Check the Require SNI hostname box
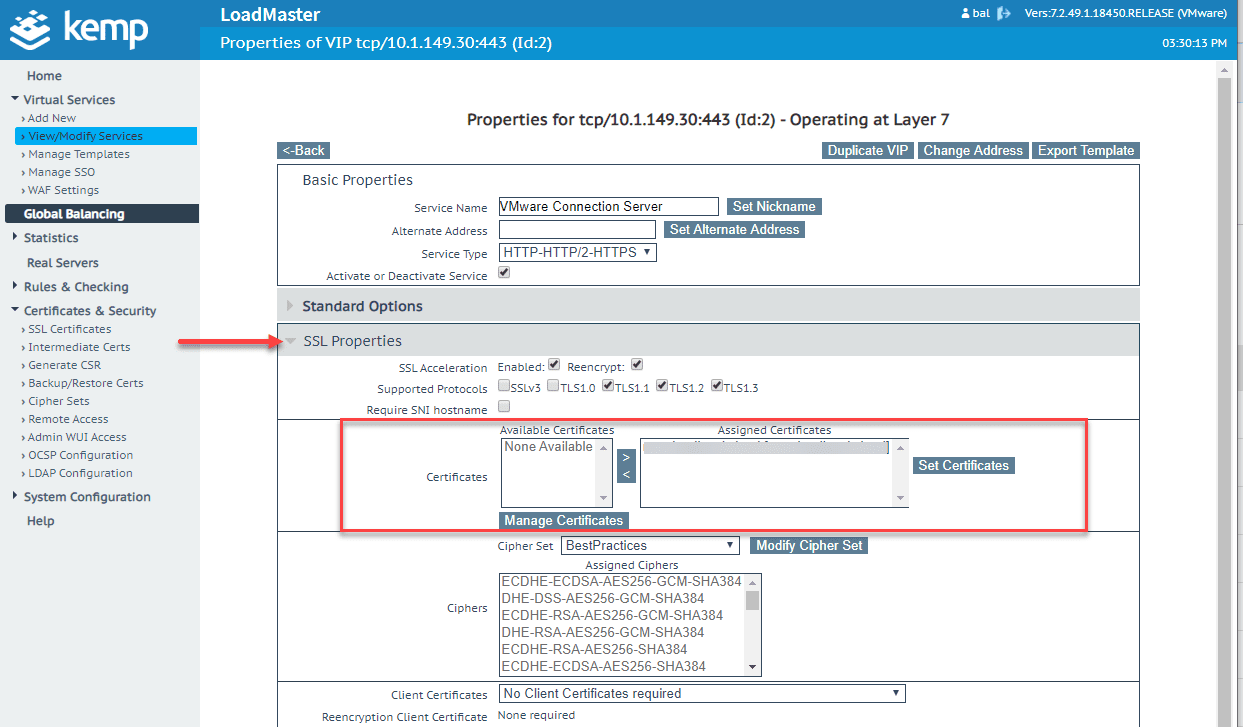 504,406
